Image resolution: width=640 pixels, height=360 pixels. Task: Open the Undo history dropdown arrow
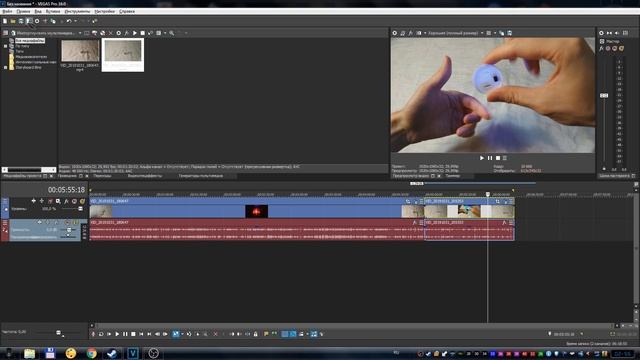pos(75,21)
